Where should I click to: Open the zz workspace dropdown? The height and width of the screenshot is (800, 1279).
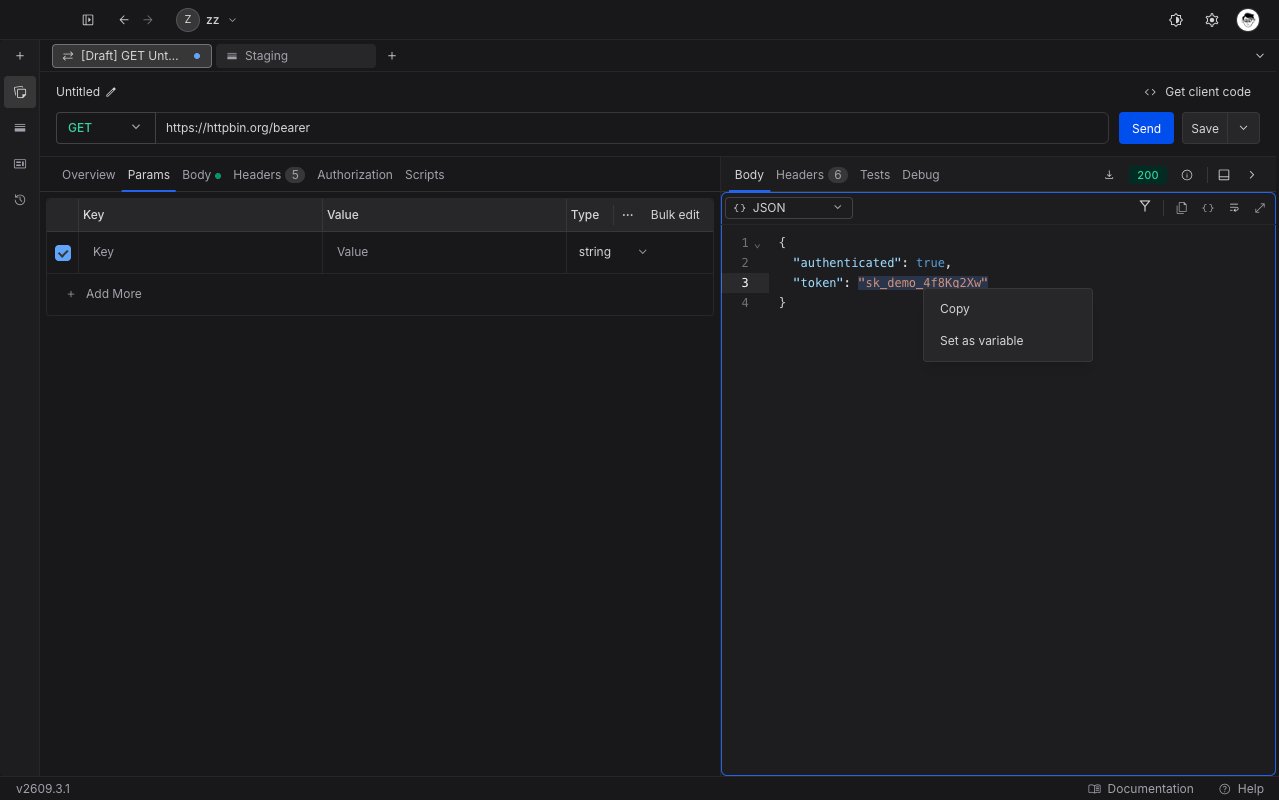[207, 20]
